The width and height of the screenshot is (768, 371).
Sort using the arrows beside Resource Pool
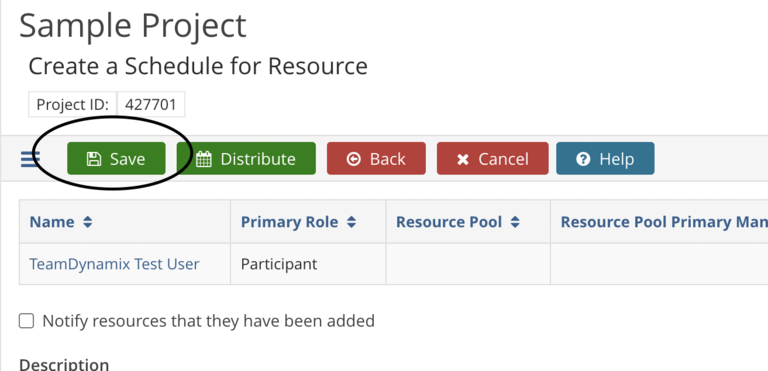tap(515, 222)
